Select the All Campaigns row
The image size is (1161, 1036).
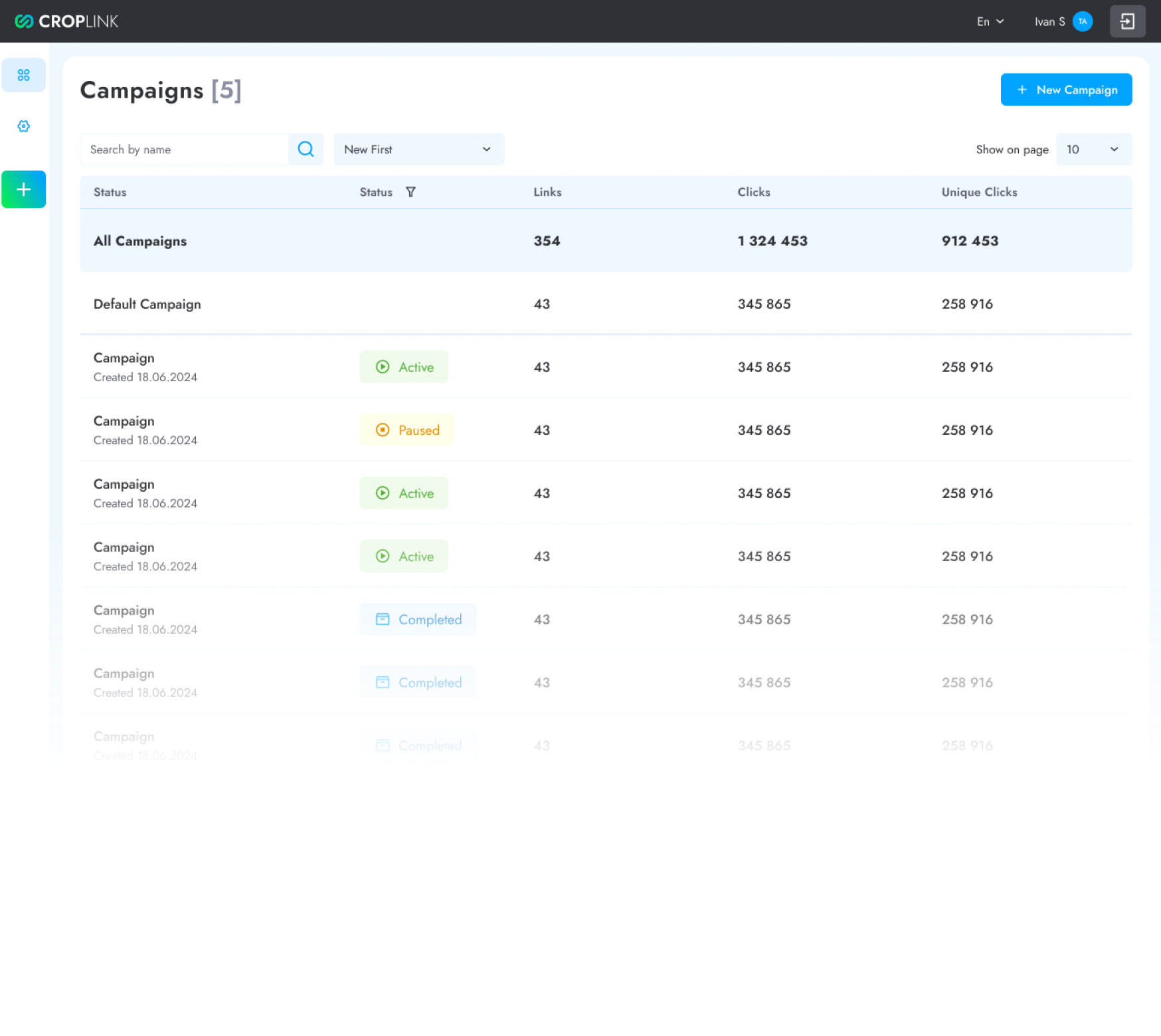pyautogui.click(x=140, y=241)
